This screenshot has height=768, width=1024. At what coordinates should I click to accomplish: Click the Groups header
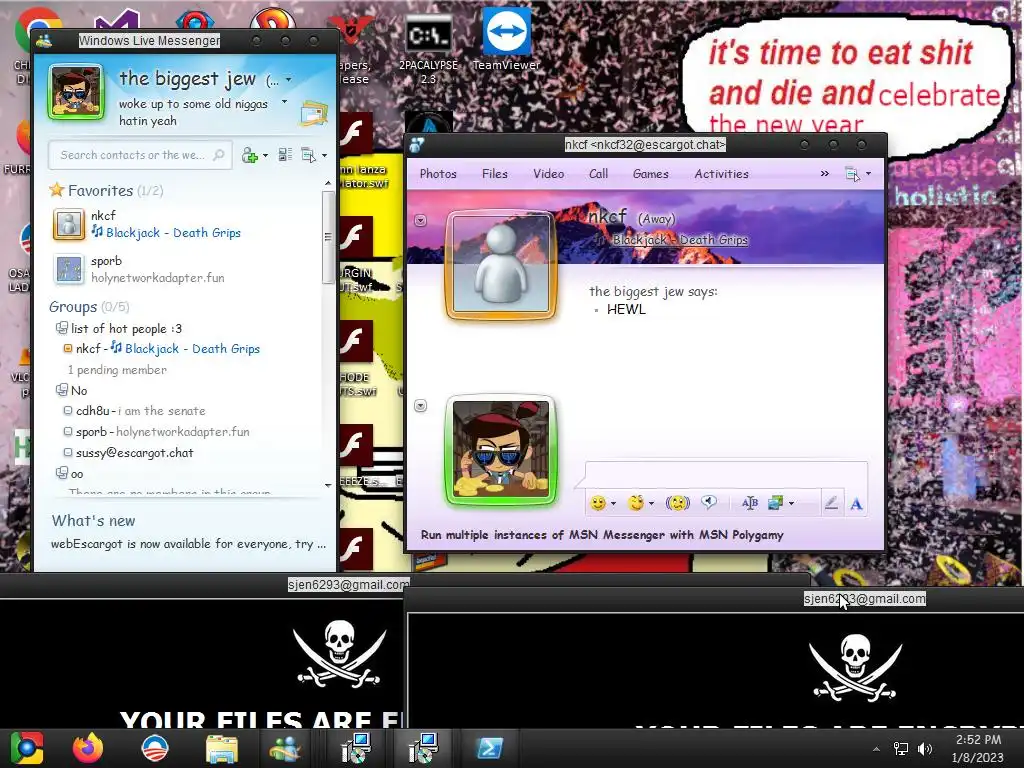[72, 307]
